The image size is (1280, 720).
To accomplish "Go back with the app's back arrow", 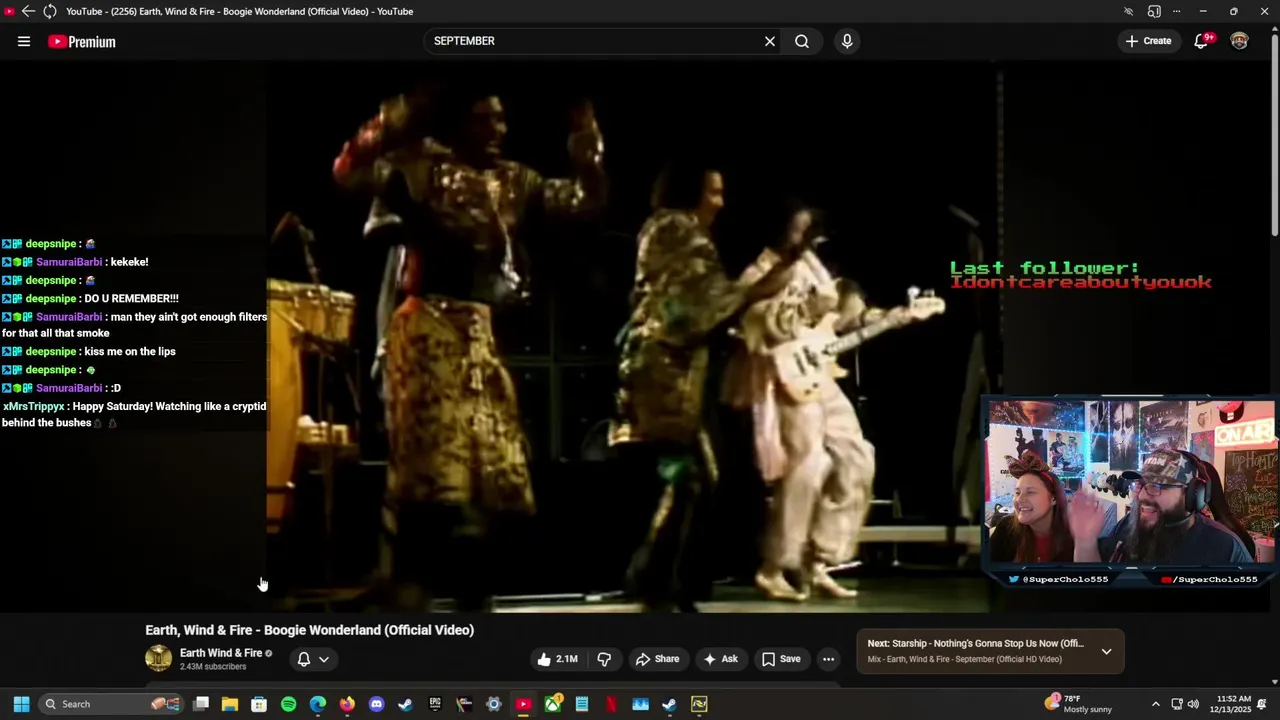I will pos(28,11).
